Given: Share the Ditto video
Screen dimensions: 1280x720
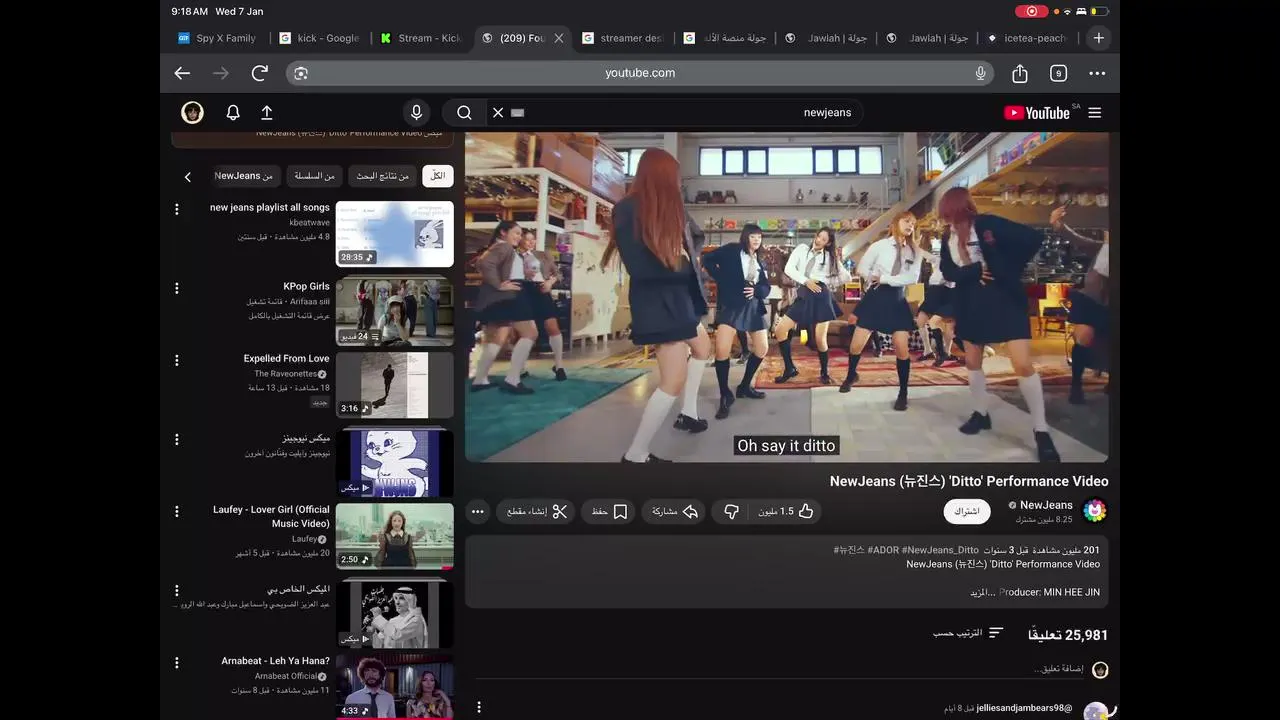Looking at the screenshot, I should [x=675, y=511].
